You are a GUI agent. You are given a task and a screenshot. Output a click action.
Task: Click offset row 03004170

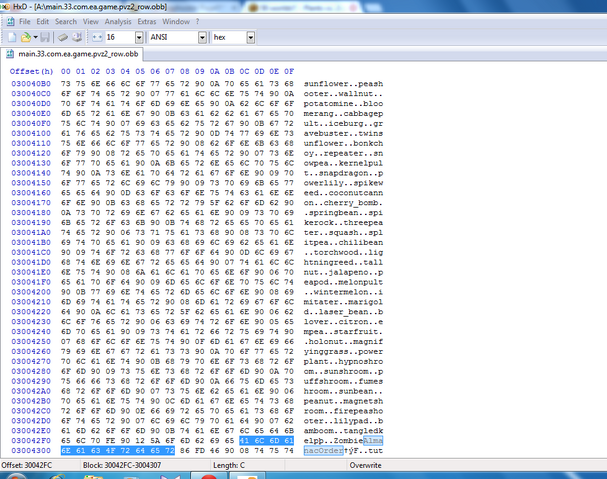point(31,203)
